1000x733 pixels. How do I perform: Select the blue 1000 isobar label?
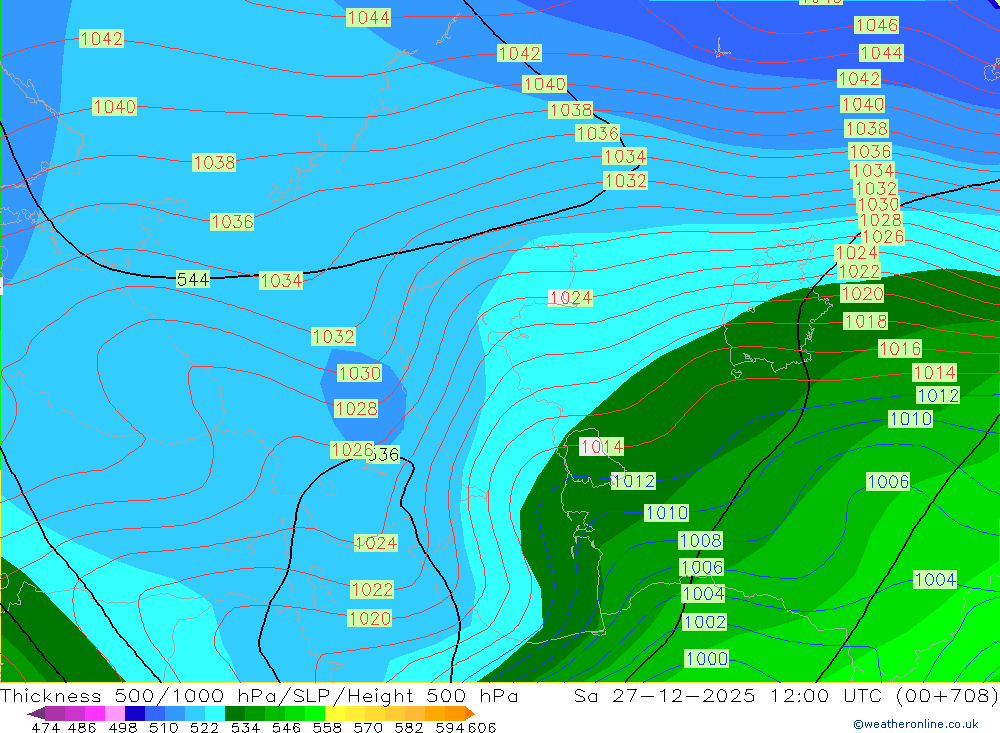pos(707,658)
